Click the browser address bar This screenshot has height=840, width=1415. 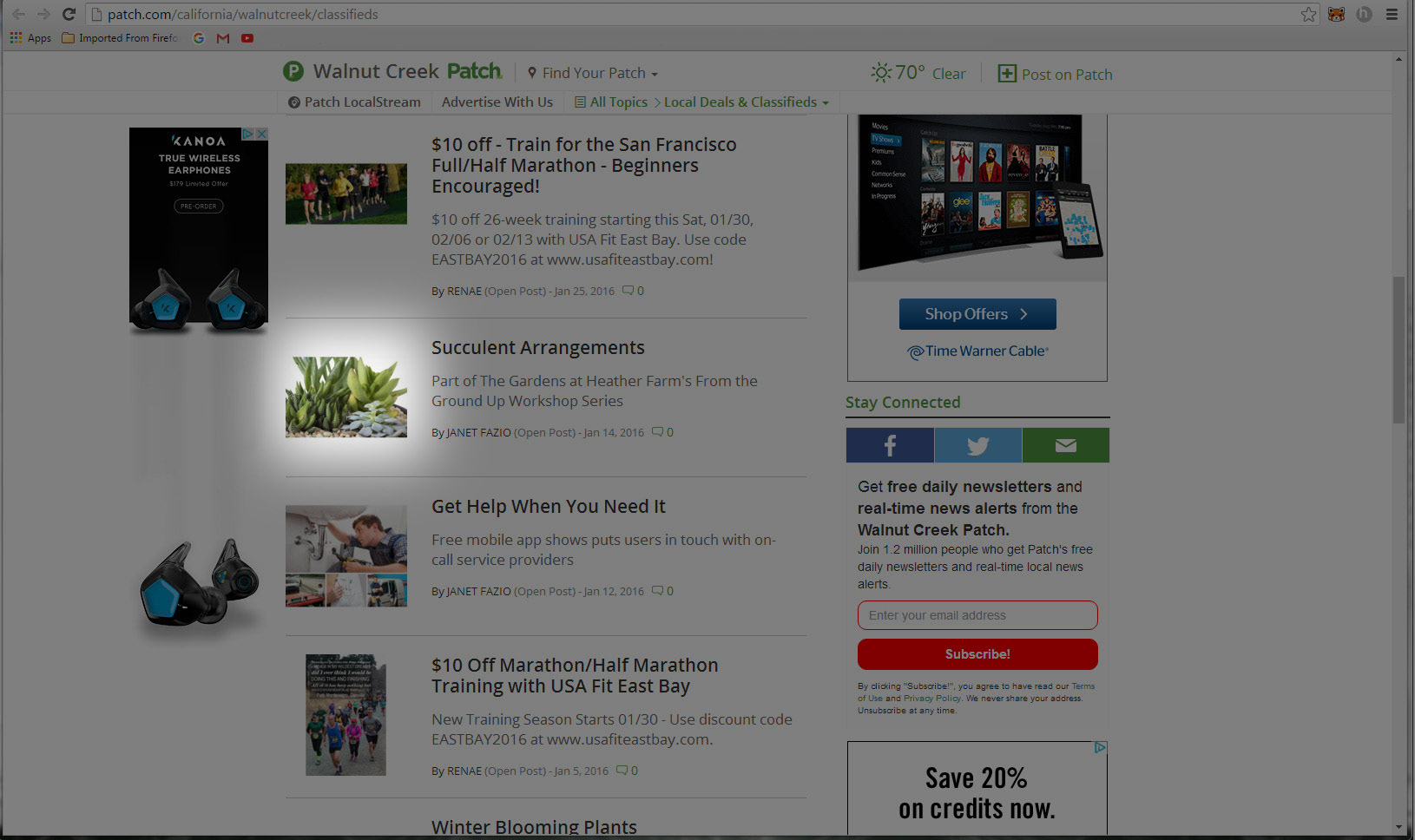pos(694,14)
